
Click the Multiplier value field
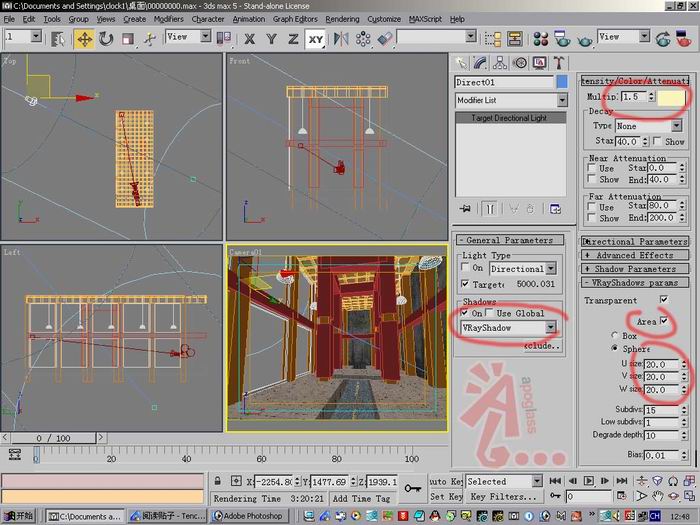click(633, 97)
